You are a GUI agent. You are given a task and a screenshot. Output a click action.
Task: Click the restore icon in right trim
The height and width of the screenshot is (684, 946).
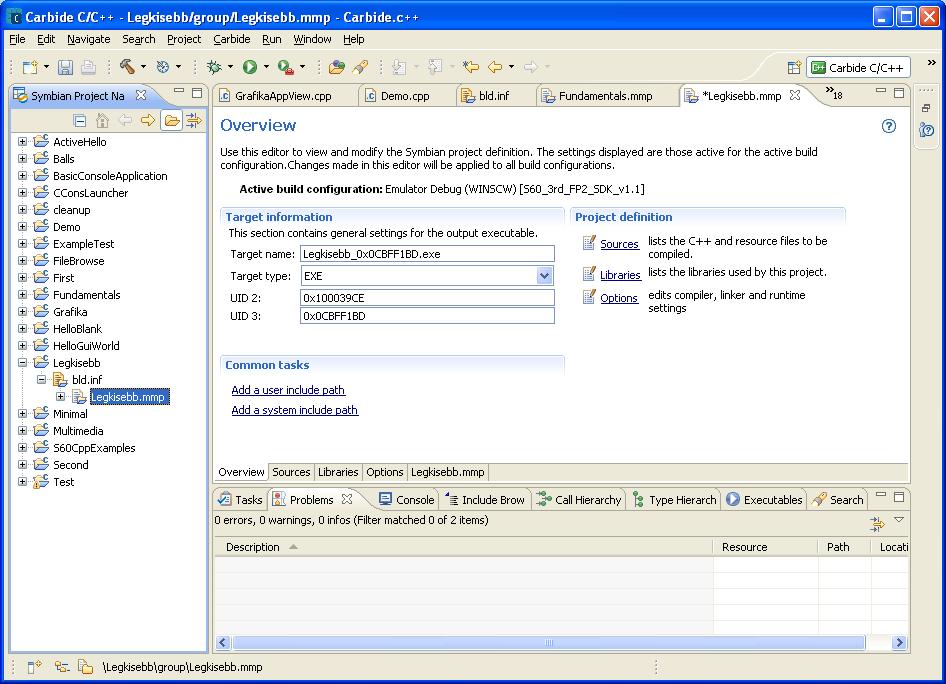(x=926, y=108)
